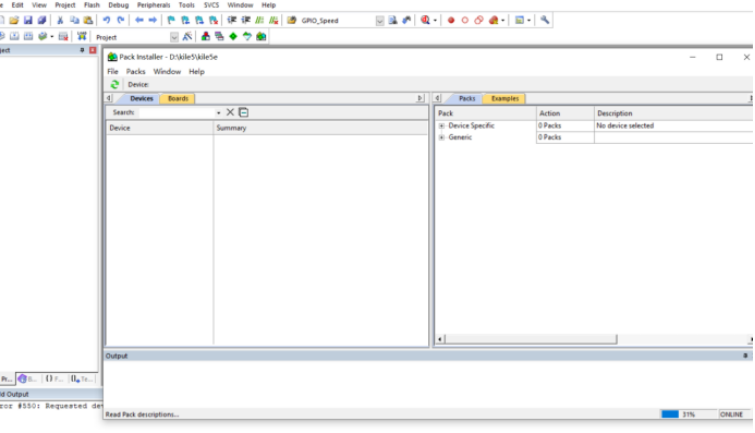Switch to the Examples tab
The height and width of the screenshot is (433, 755).
point(504,98)
